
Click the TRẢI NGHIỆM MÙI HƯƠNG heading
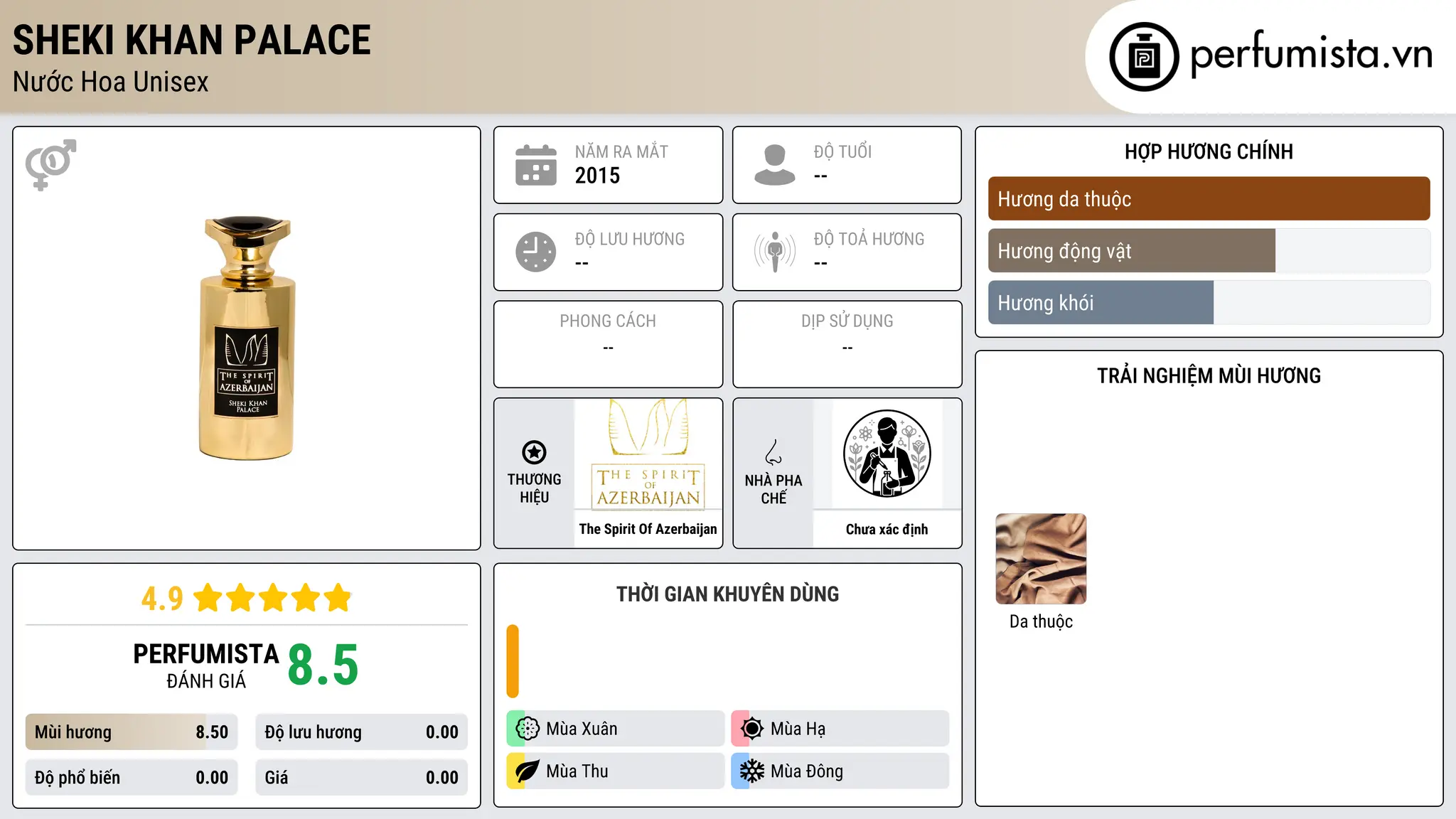click(1209, 375)
